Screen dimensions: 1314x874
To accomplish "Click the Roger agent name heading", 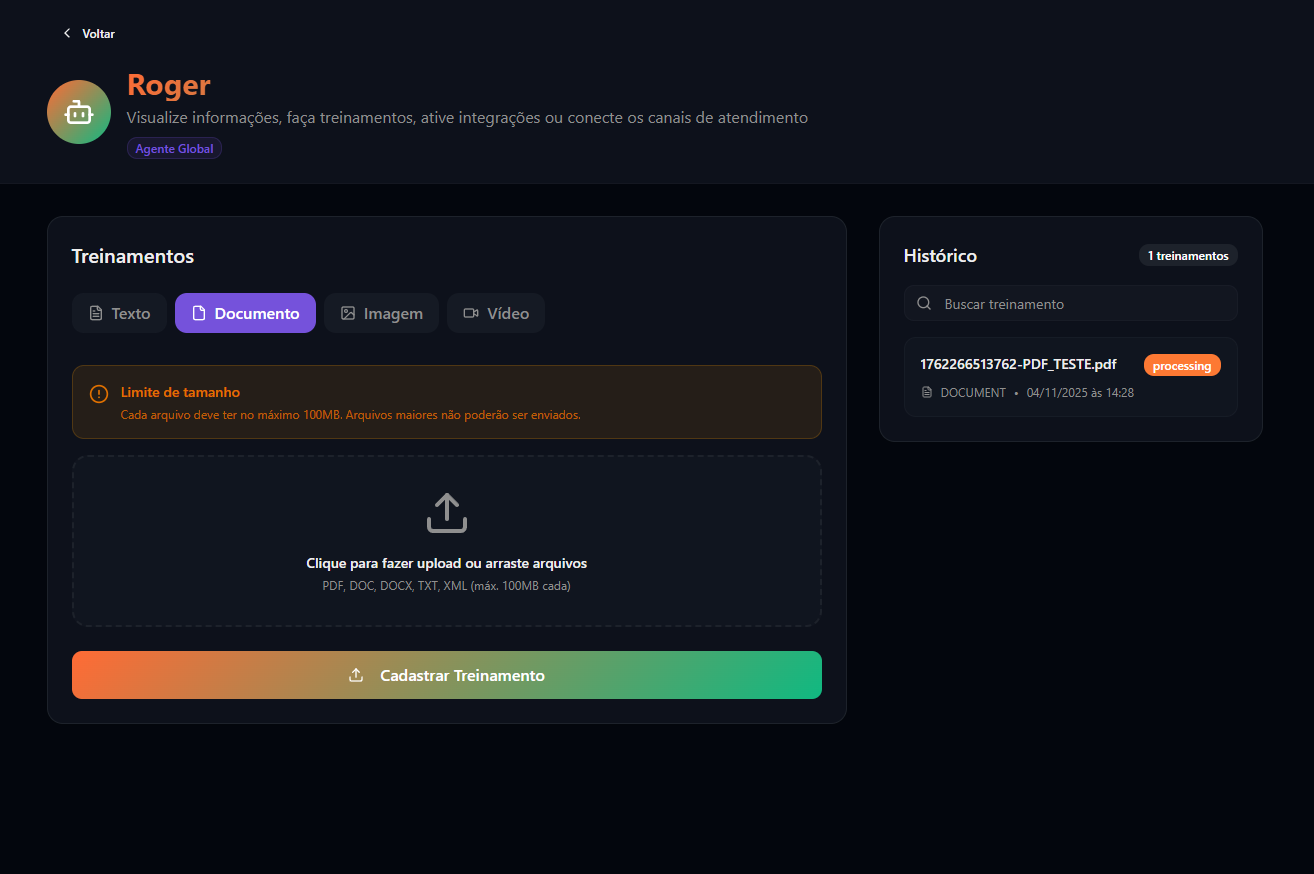I will [x=168, y=85].
